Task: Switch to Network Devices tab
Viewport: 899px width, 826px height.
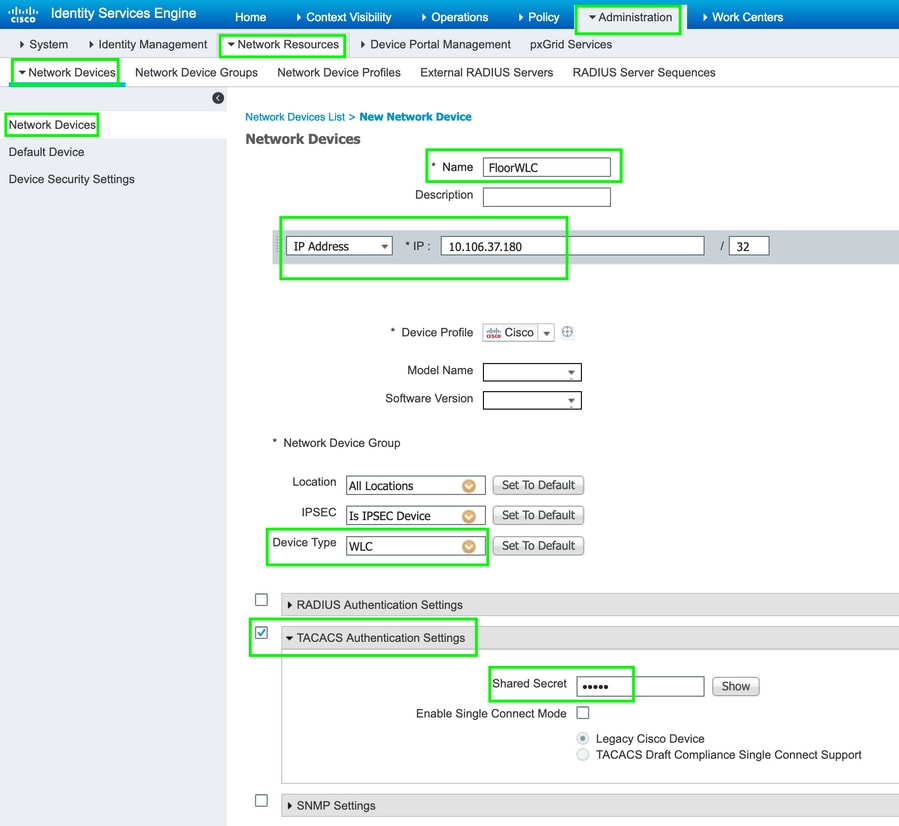Action: [x=67, y=72]
